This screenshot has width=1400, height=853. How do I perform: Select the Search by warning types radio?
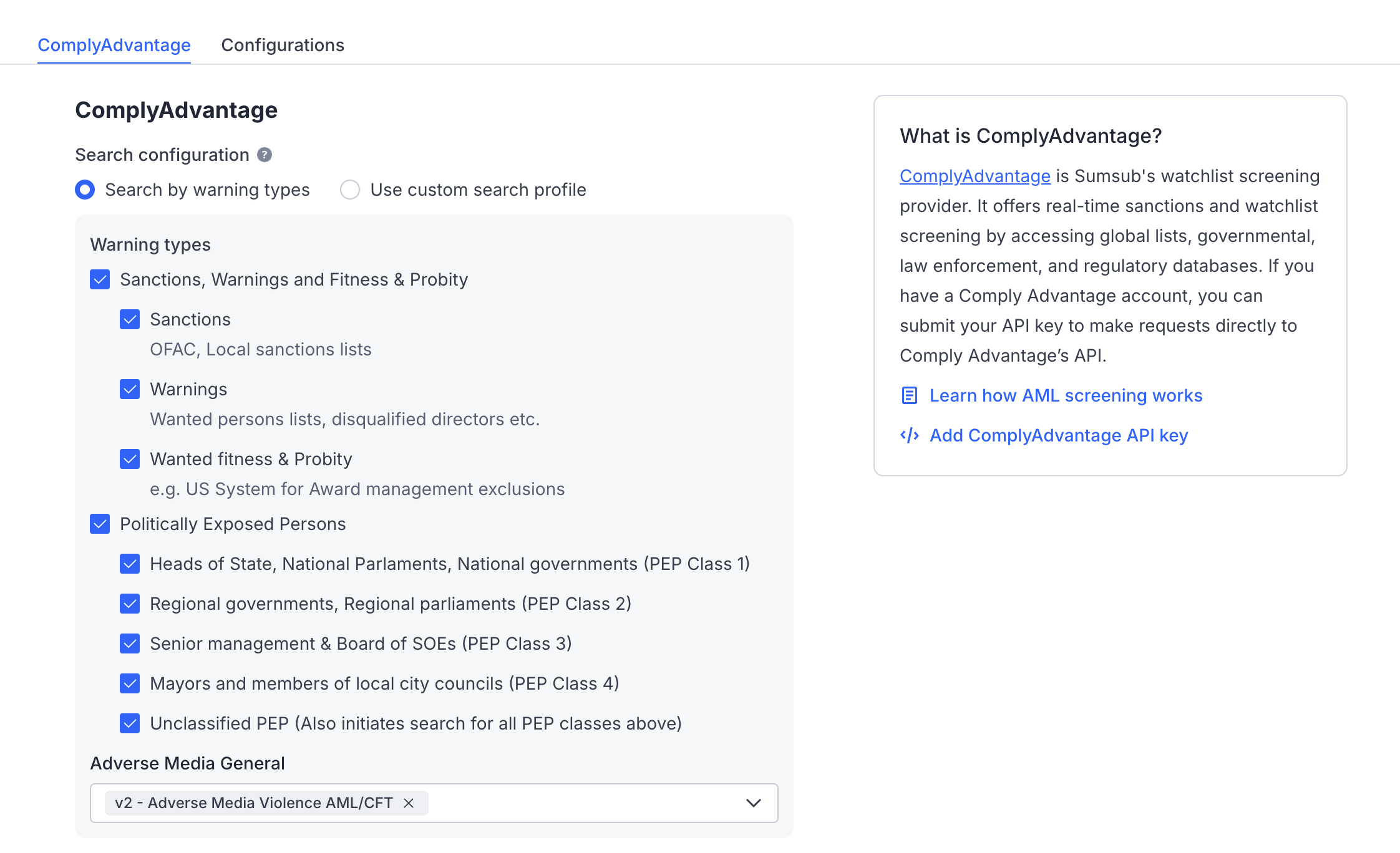coord(85,190)
